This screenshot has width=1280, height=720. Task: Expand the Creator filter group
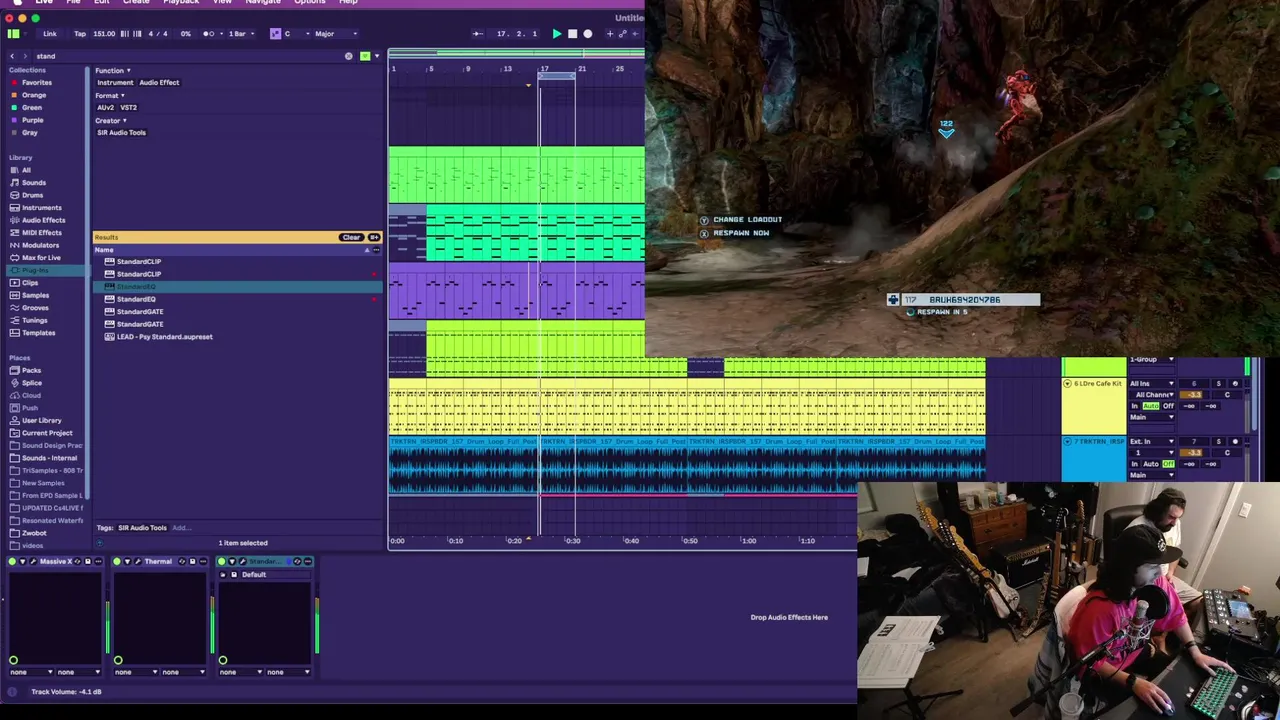tap(111, 120)
